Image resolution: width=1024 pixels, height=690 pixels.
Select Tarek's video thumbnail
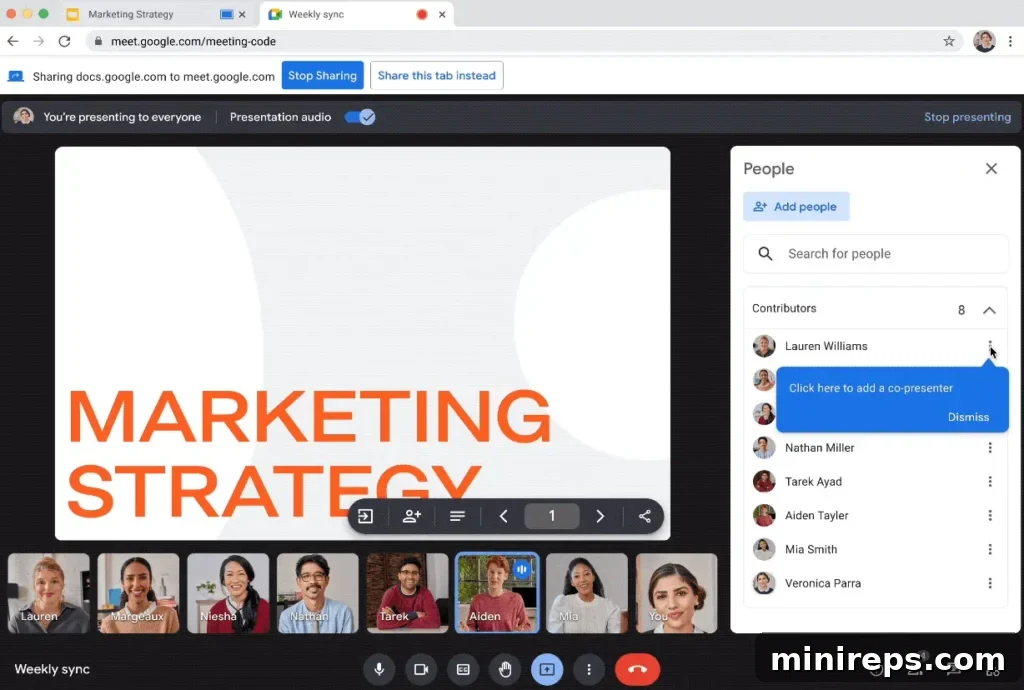pyautogui.click(x=408, y=593)
